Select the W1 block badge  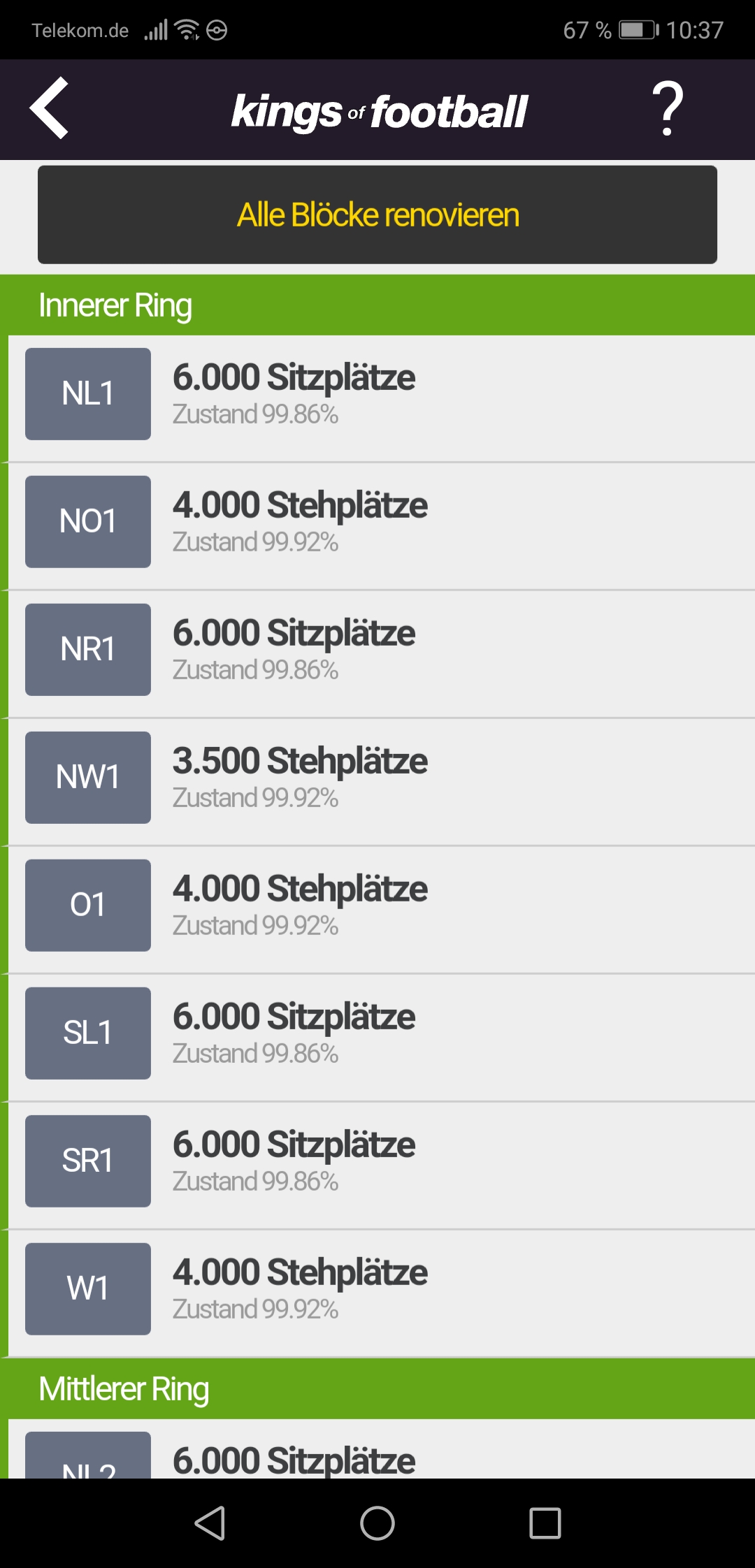coord(88,1289)
